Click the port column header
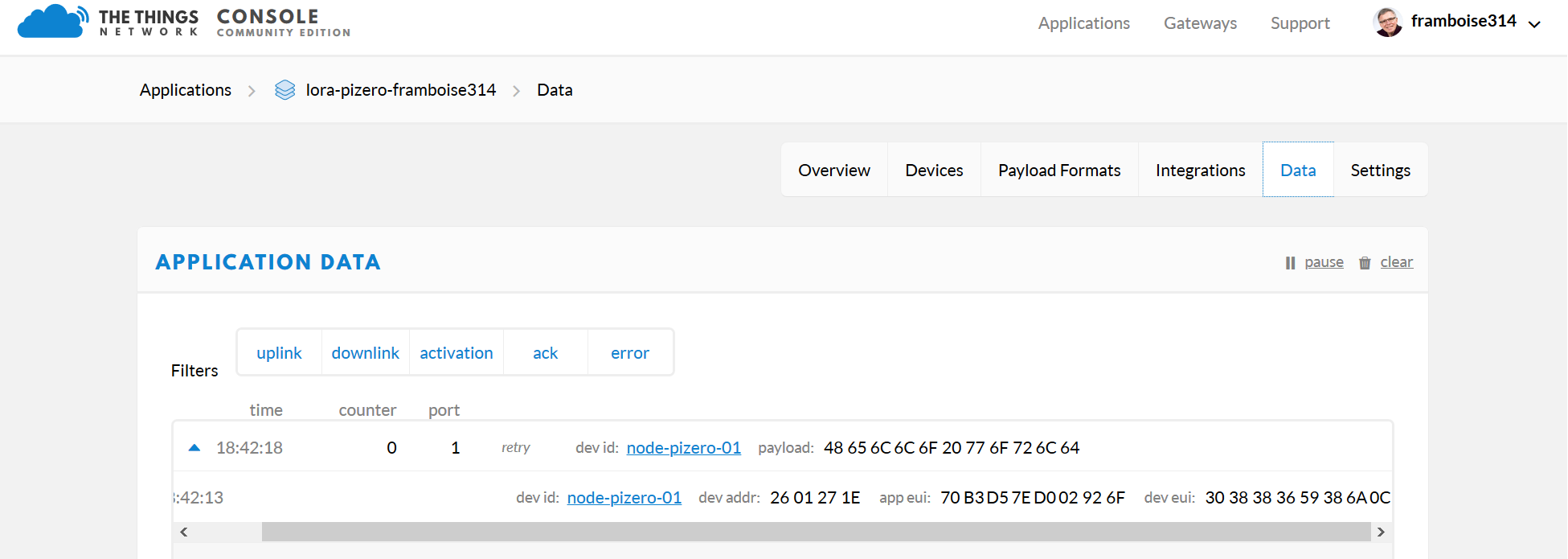1568x559 pixels. click(444, 410)
